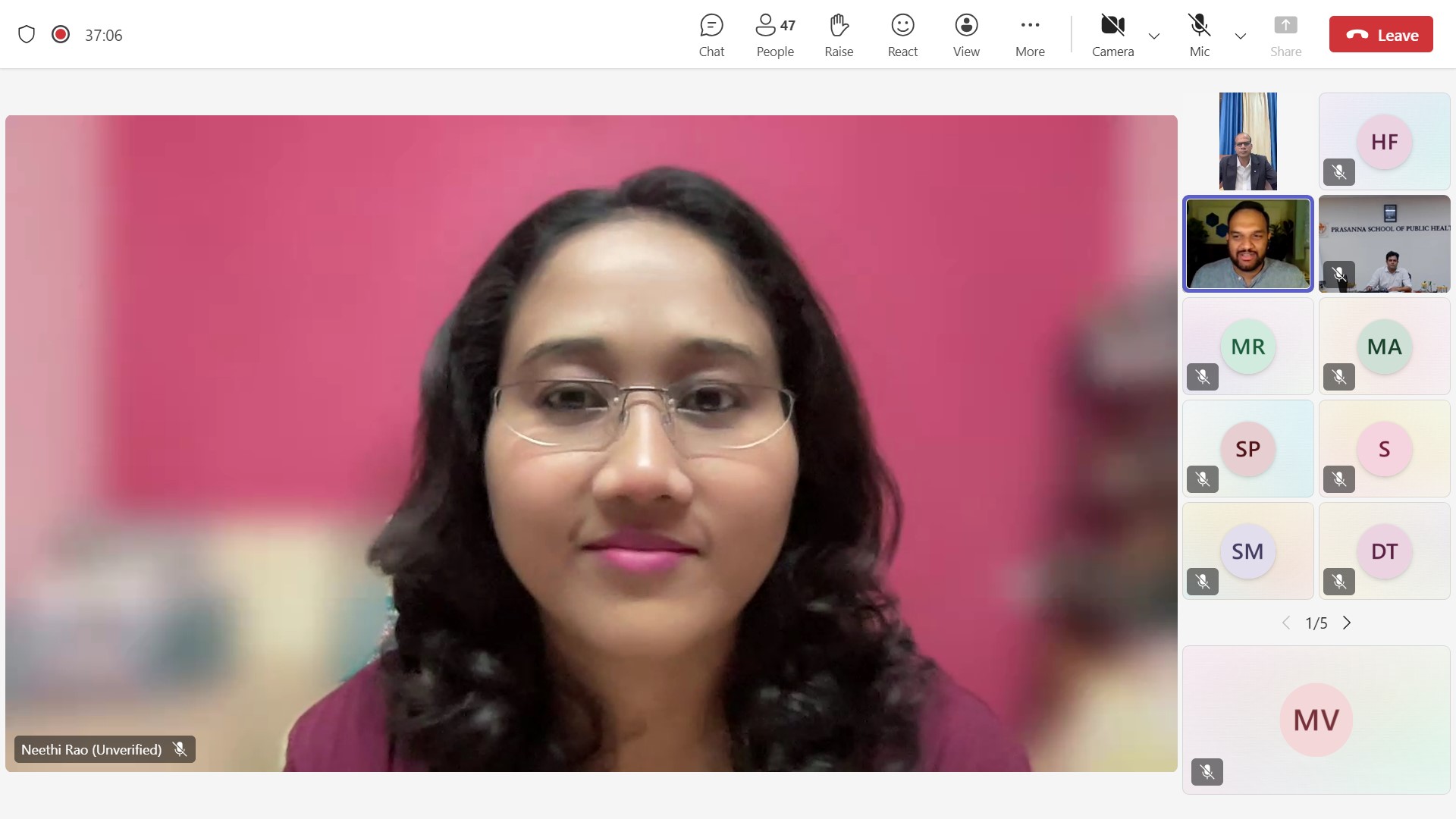1456x819 pixels.
Task: Leave the meeting
Action: click(x=1381, y=35)
